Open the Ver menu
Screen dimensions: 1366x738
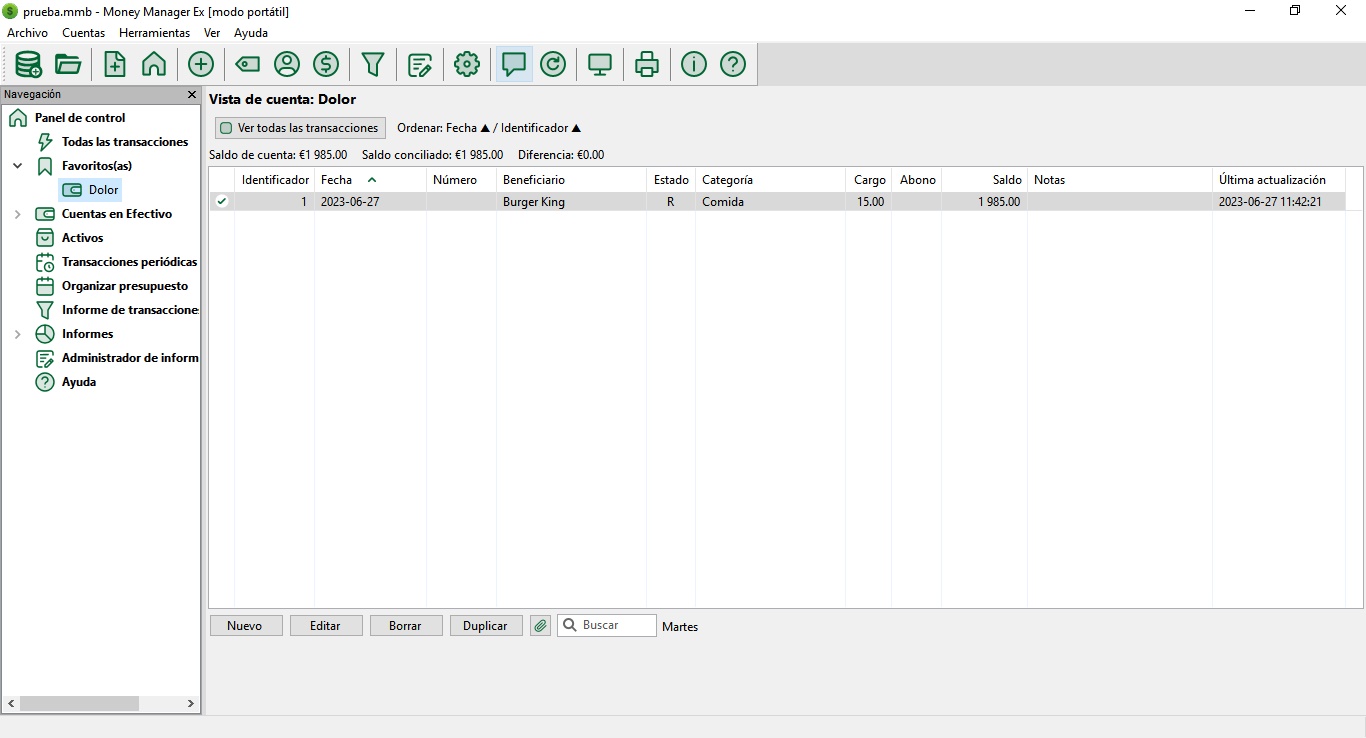[212, 33]
